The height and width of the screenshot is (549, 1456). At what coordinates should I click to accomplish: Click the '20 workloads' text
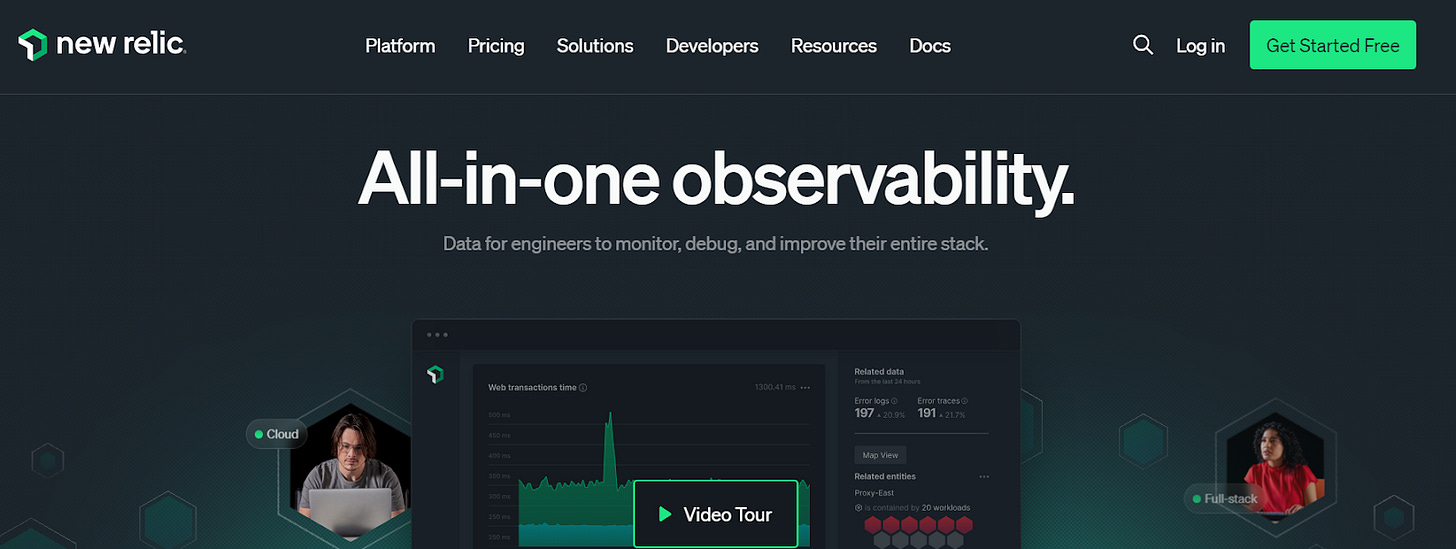click(945, 508)
